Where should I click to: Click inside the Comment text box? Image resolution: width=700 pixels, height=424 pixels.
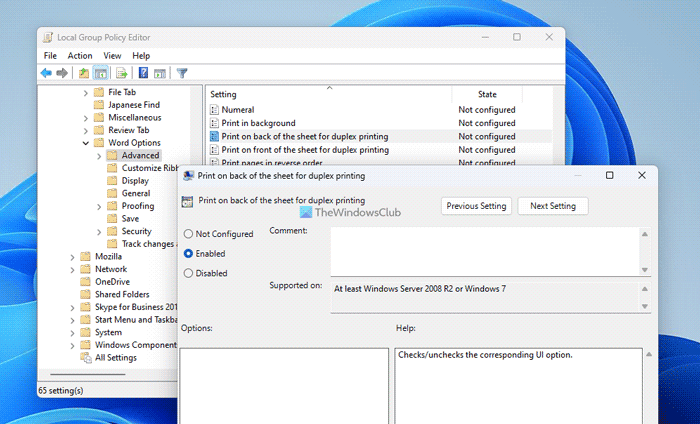click(x=485, y=251)
